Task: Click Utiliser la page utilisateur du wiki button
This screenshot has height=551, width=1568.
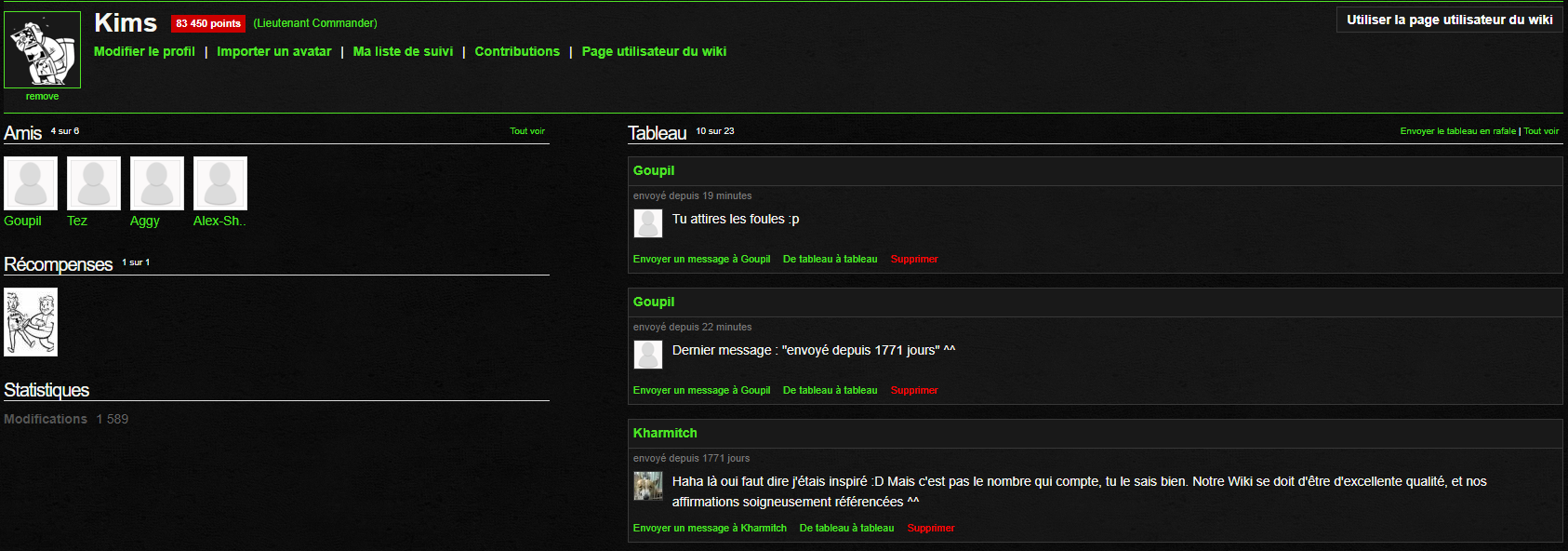Action: click(x=1449, y=20)
